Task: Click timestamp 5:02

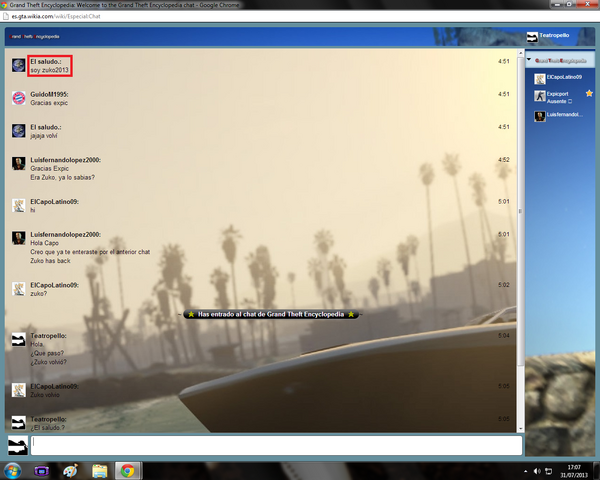Action: point(504,285)
